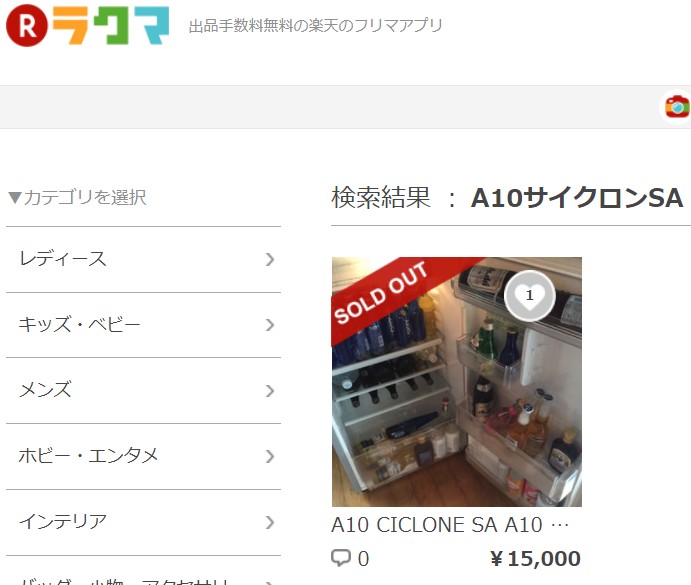Click the インテリア chevron arrow
Screen dimensions: 691x585
(x=270, y=523)
